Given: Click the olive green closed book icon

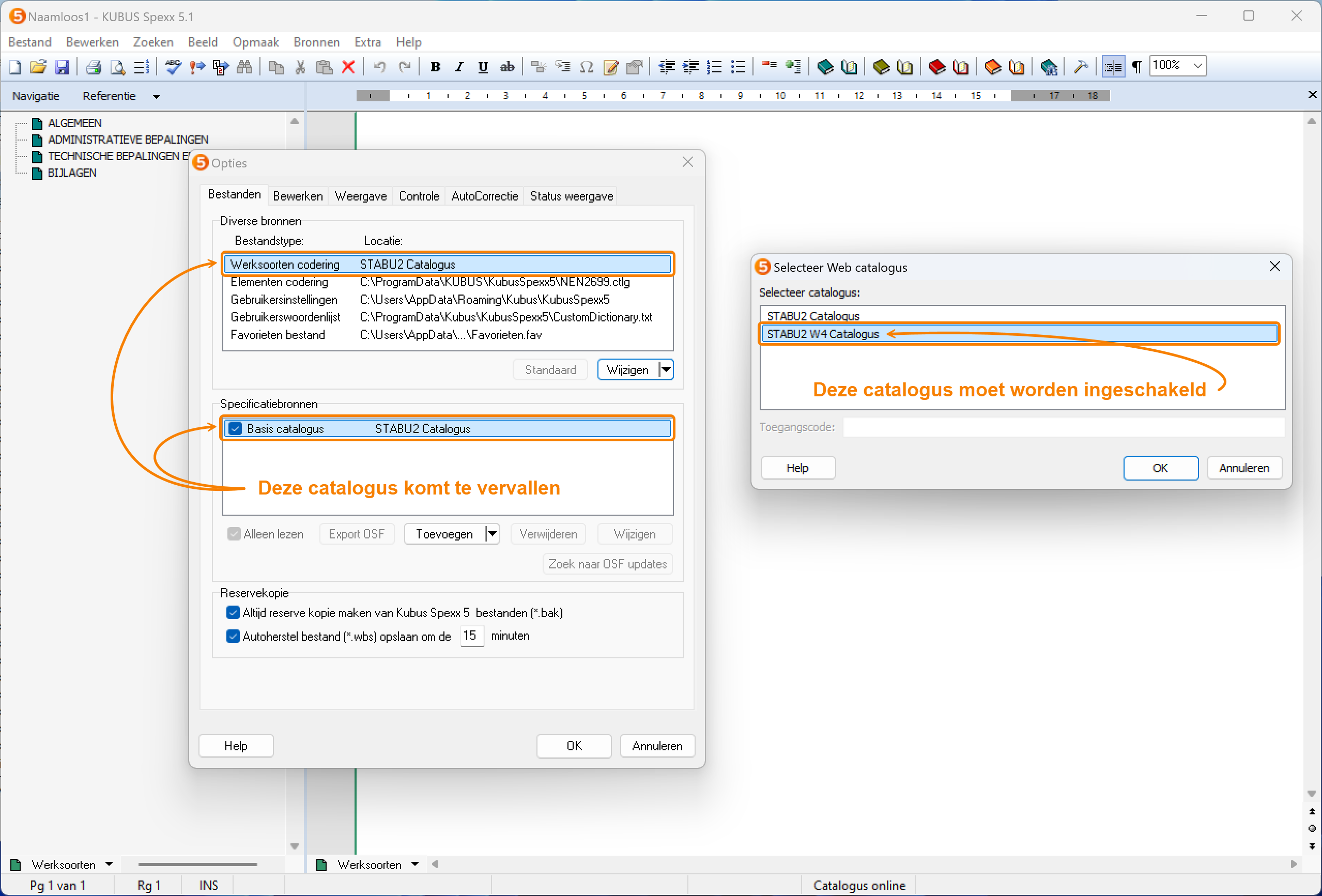Looking at the screenshot, I should point(881,67).
